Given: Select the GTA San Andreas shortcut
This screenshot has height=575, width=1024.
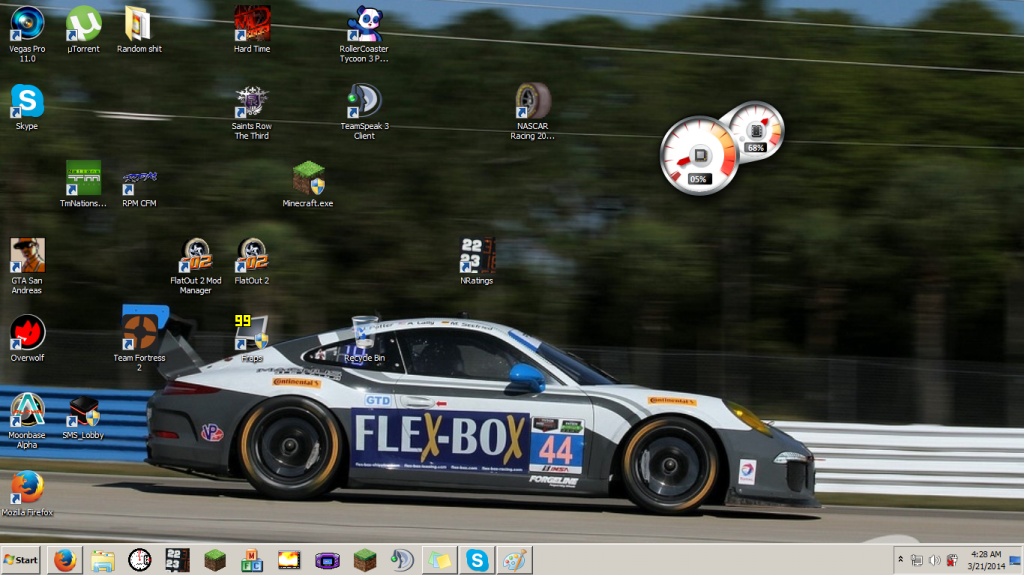Looking at the screenshot, I should point(27,266).
